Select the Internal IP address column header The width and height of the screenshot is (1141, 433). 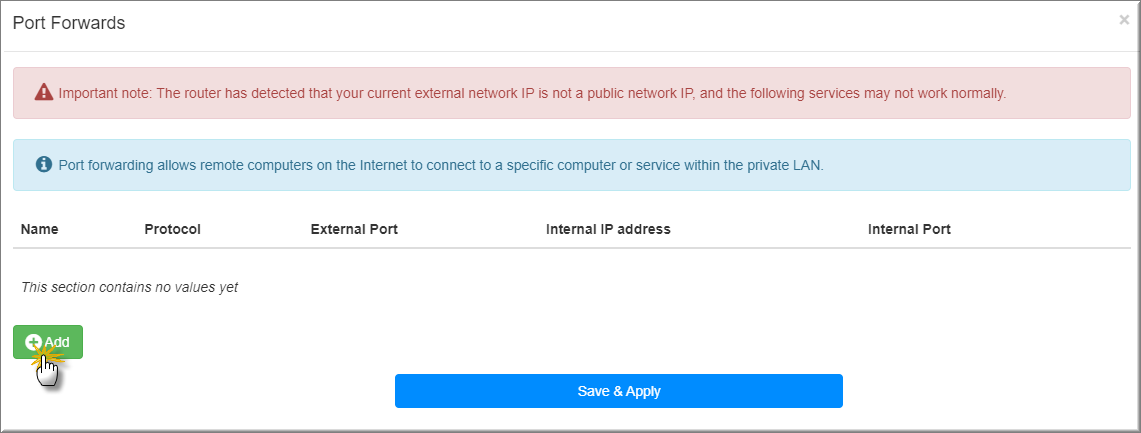point(608,229)
